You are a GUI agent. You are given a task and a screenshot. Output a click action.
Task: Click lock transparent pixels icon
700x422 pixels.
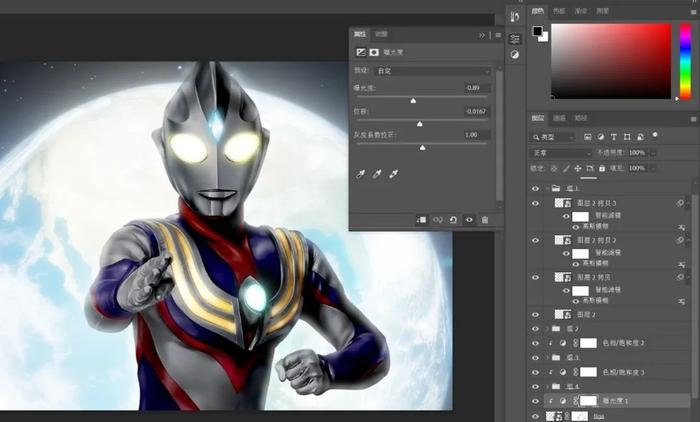pyautogui.click(x=554, y=168)
